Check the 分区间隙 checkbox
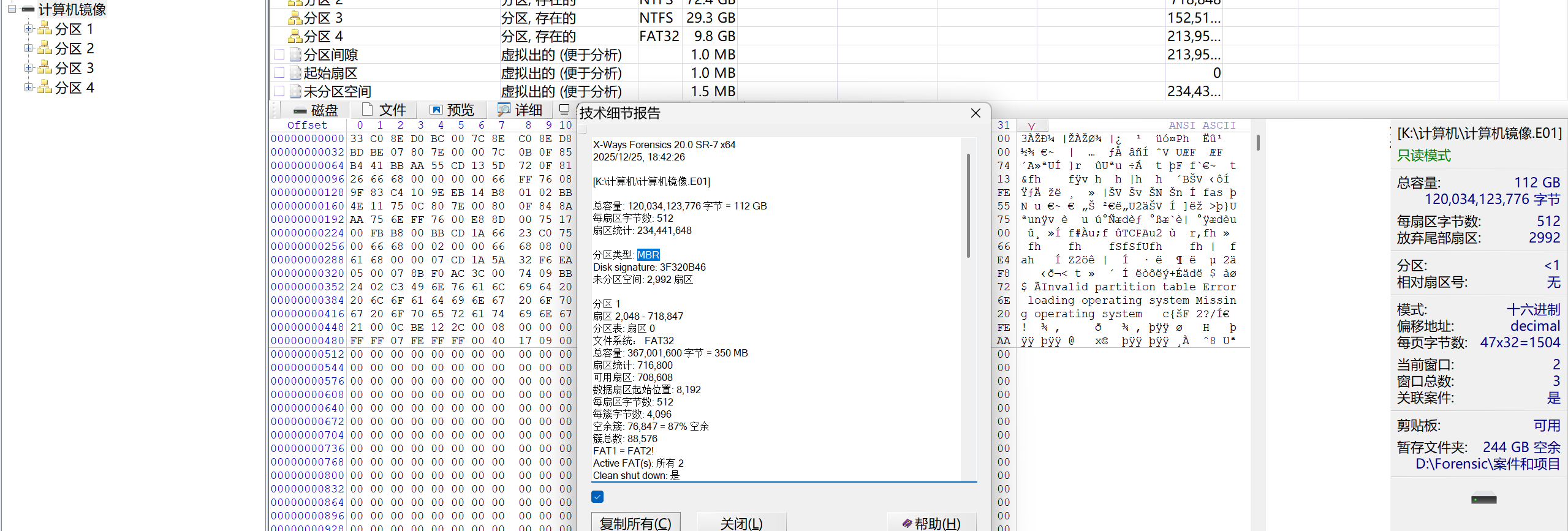The width and height of the screenshot is (1568, 531). (279, 55)
